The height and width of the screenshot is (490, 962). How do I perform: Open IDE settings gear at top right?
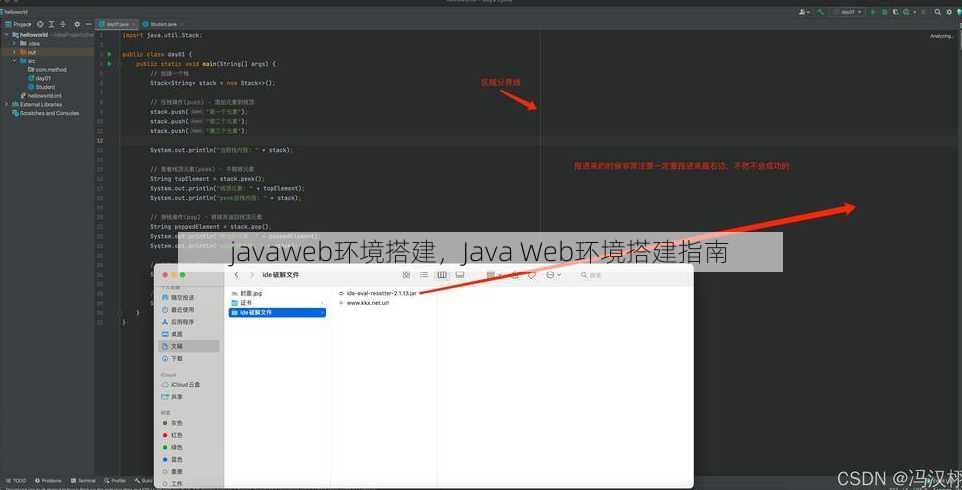point(949,12)
